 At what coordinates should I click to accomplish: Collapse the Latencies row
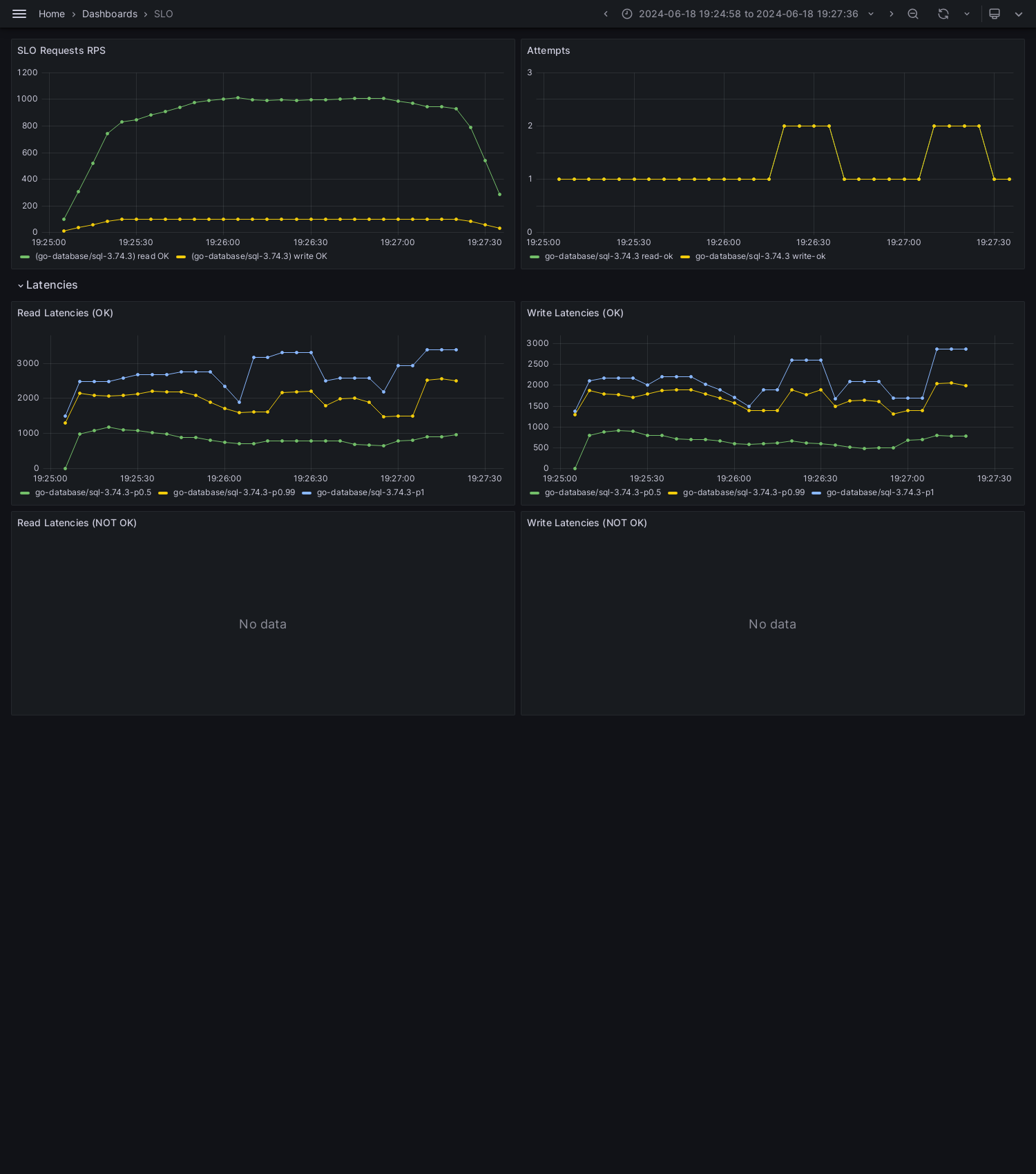(x=21, y=285)
